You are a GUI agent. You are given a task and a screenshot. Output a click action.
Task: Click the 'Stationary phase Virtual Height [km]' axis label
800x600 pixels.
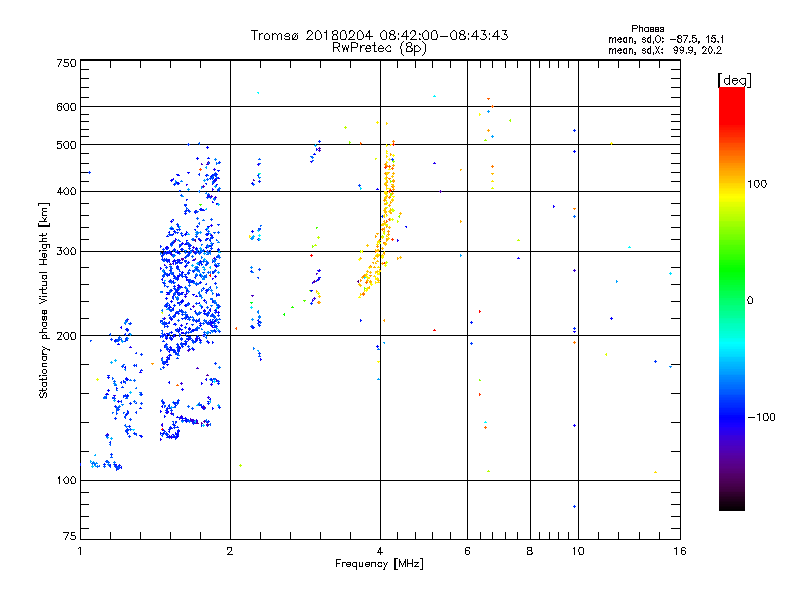click(43, 300)
